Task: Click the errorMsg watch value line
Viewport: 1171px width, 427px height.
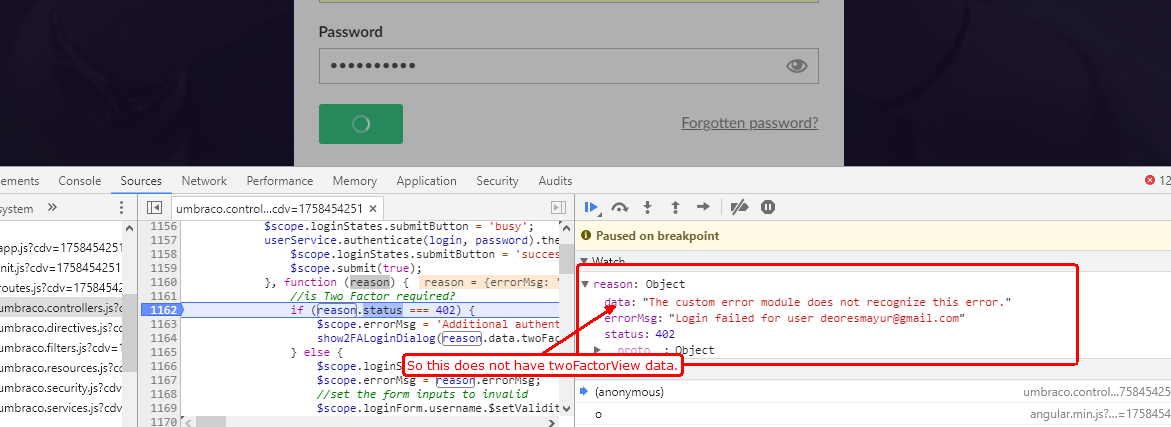Action: click(785, 318)
